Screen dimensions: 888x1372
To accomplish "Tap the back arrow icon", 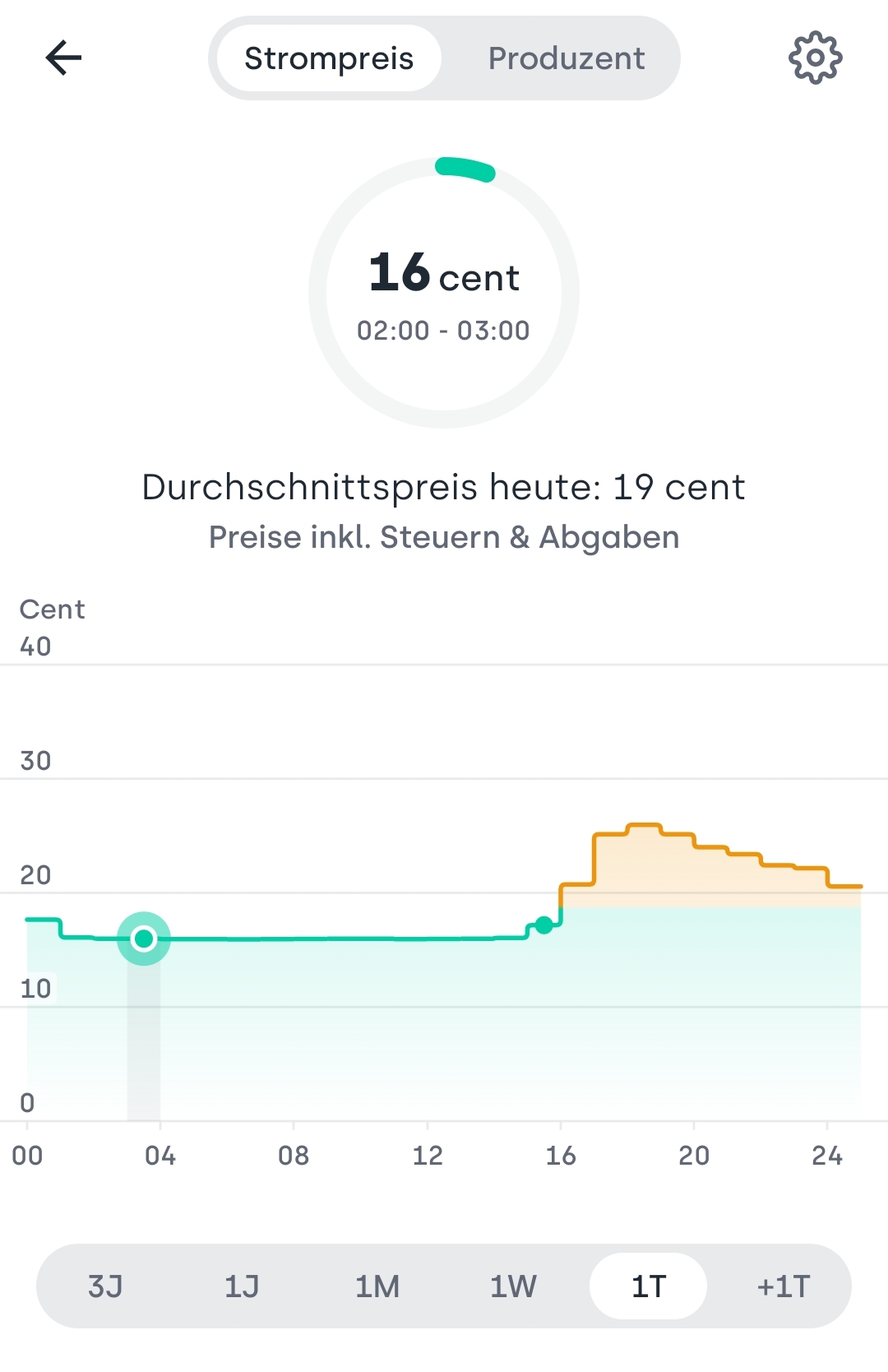I will [x=63, y=58].
